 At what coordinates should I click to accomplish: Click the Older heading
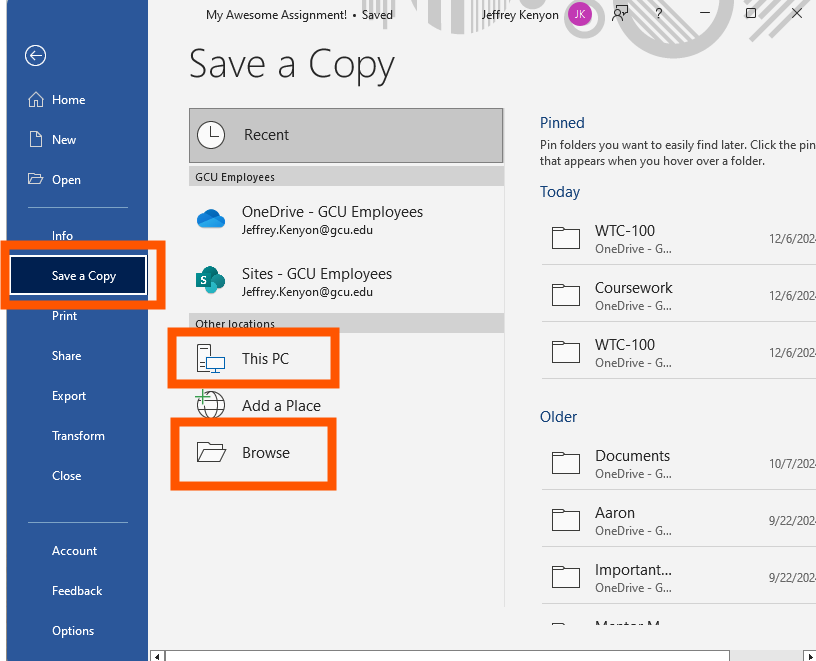pos(558,417)
